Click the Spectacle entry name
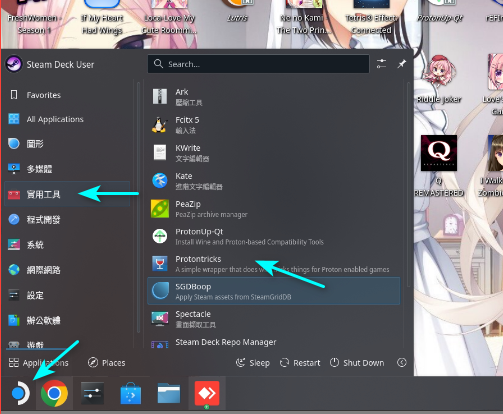Screen dimensions: 503x414 (193, 314)
